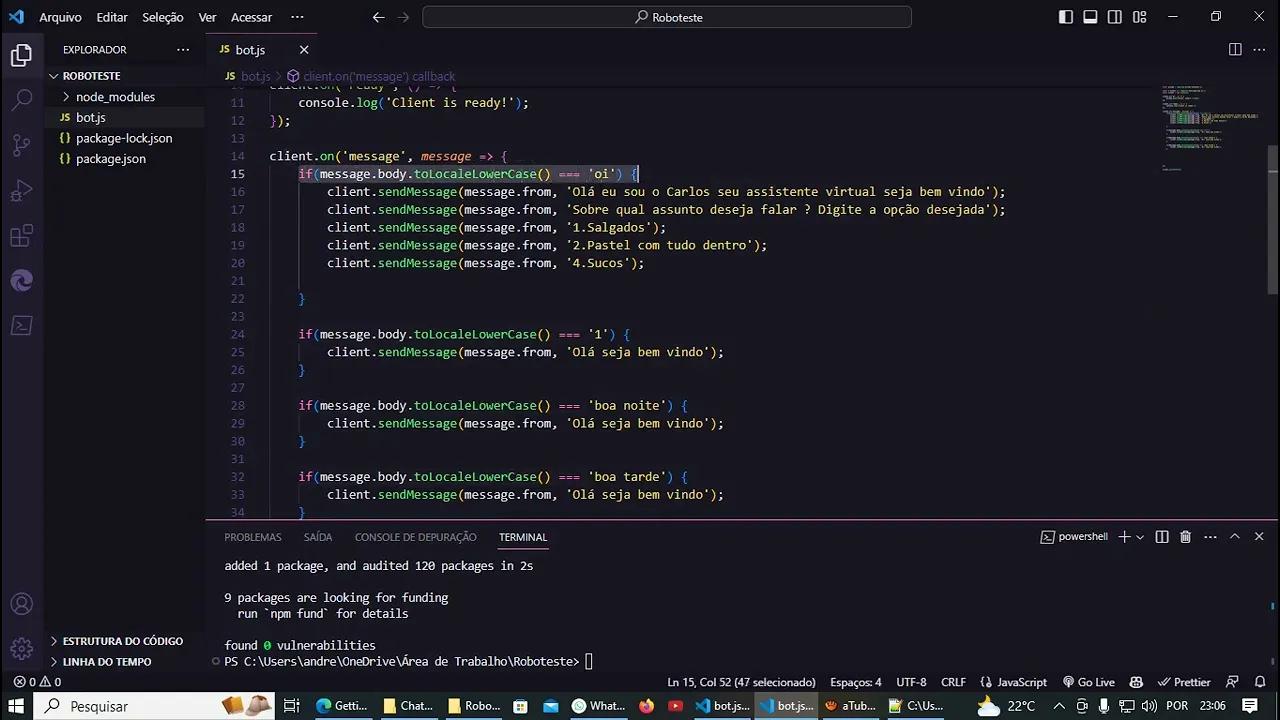Switch to the SAÍDA tab
1280x720 pixels.
318,537
